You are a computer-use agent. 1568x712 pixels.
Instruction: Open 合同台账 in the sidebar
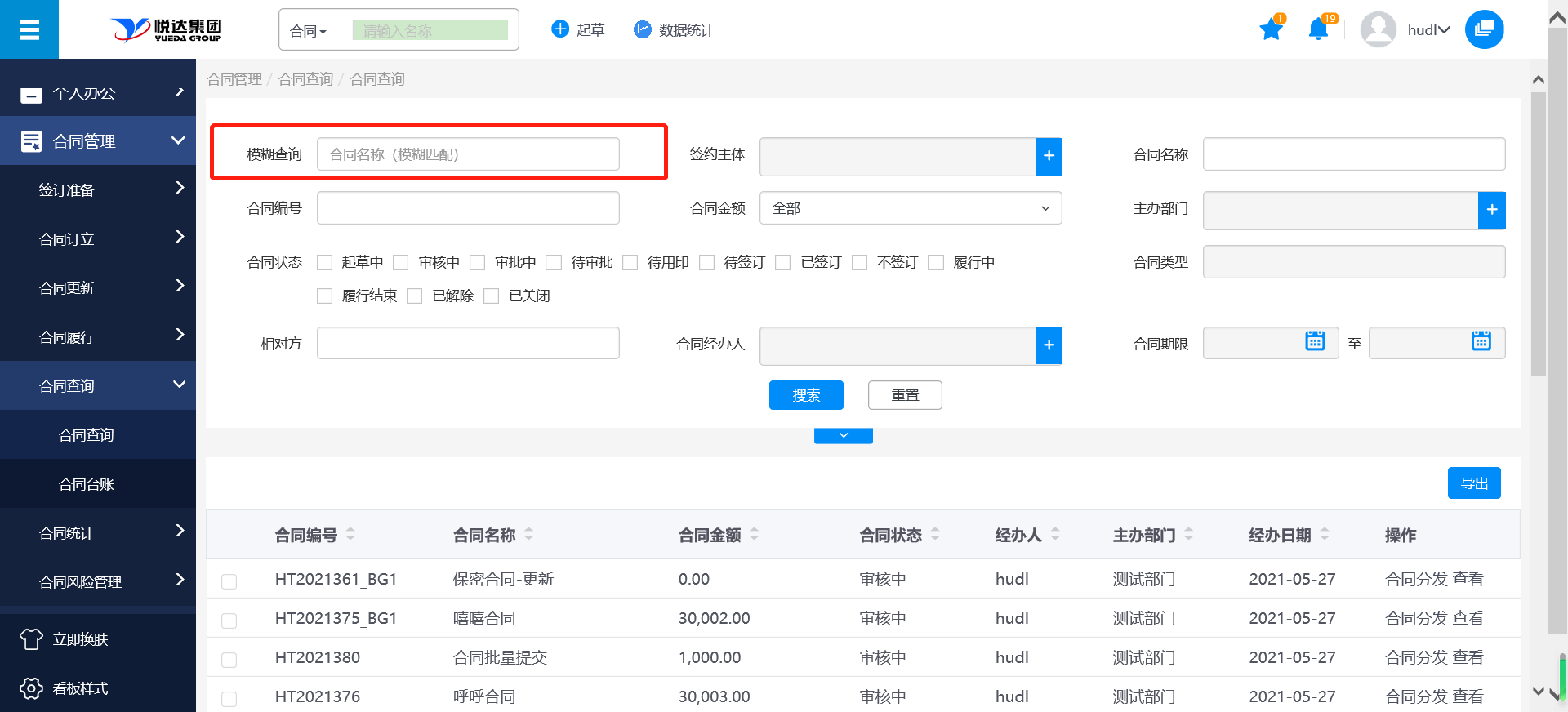coord(87,484)
